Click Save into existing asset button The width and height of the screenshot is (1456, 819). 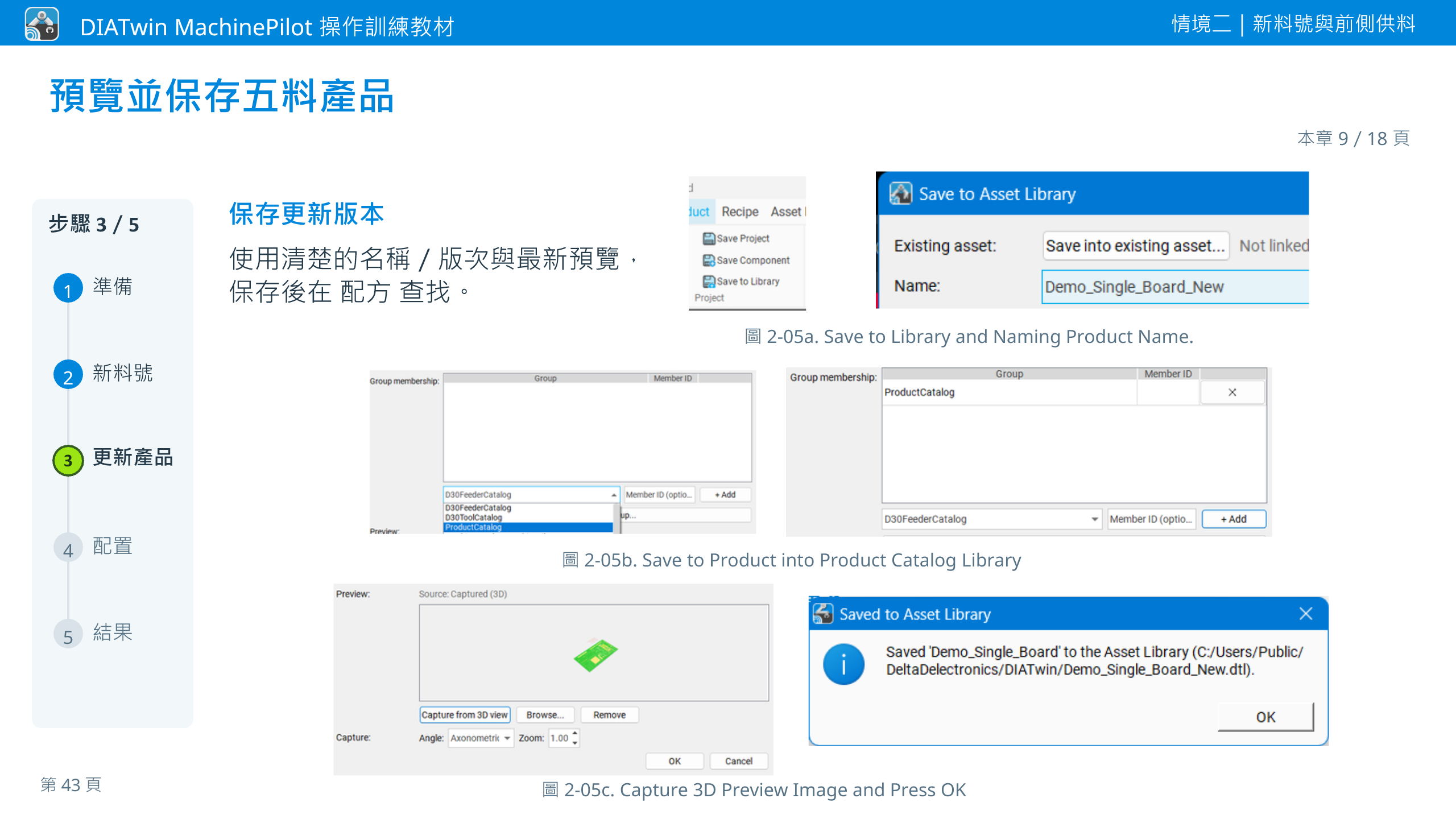[1135, 246]
